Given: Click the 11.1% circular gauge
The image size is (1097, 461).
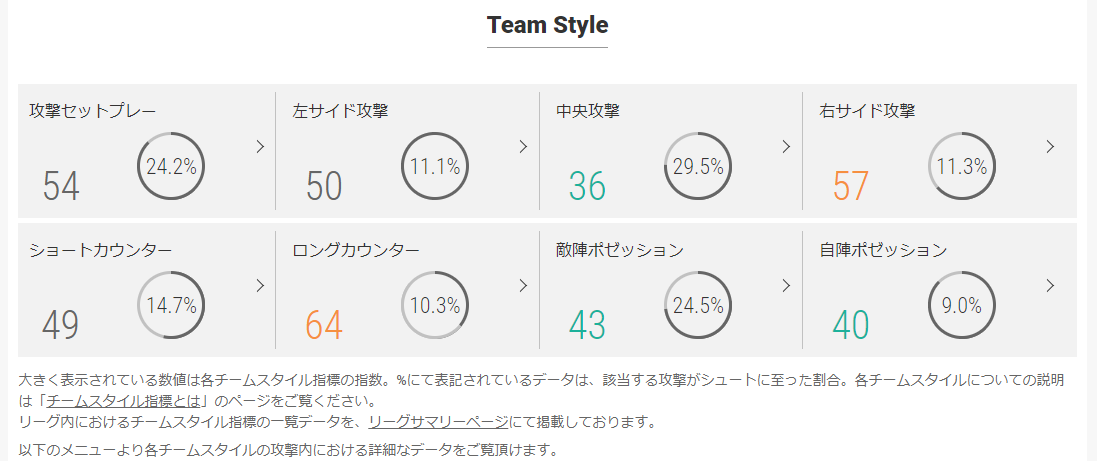Looking at the screenshot, I should [x=434, y=166].
